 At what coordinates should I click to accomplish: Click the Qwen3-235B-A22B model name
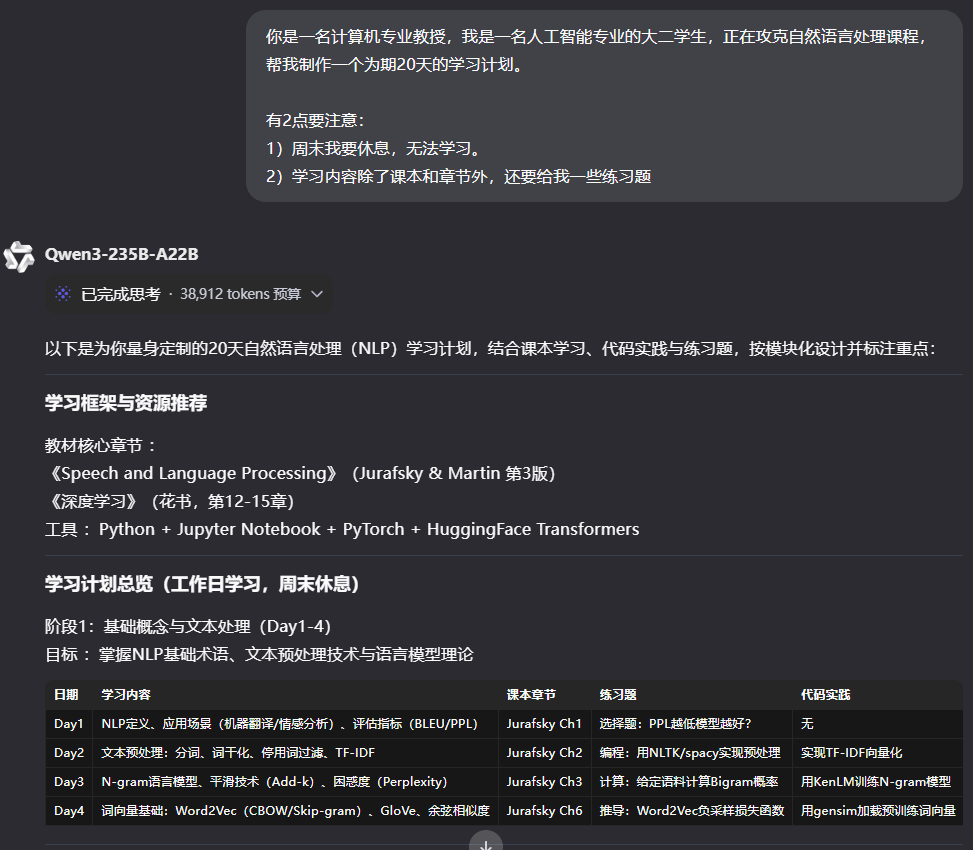(122, 254)
